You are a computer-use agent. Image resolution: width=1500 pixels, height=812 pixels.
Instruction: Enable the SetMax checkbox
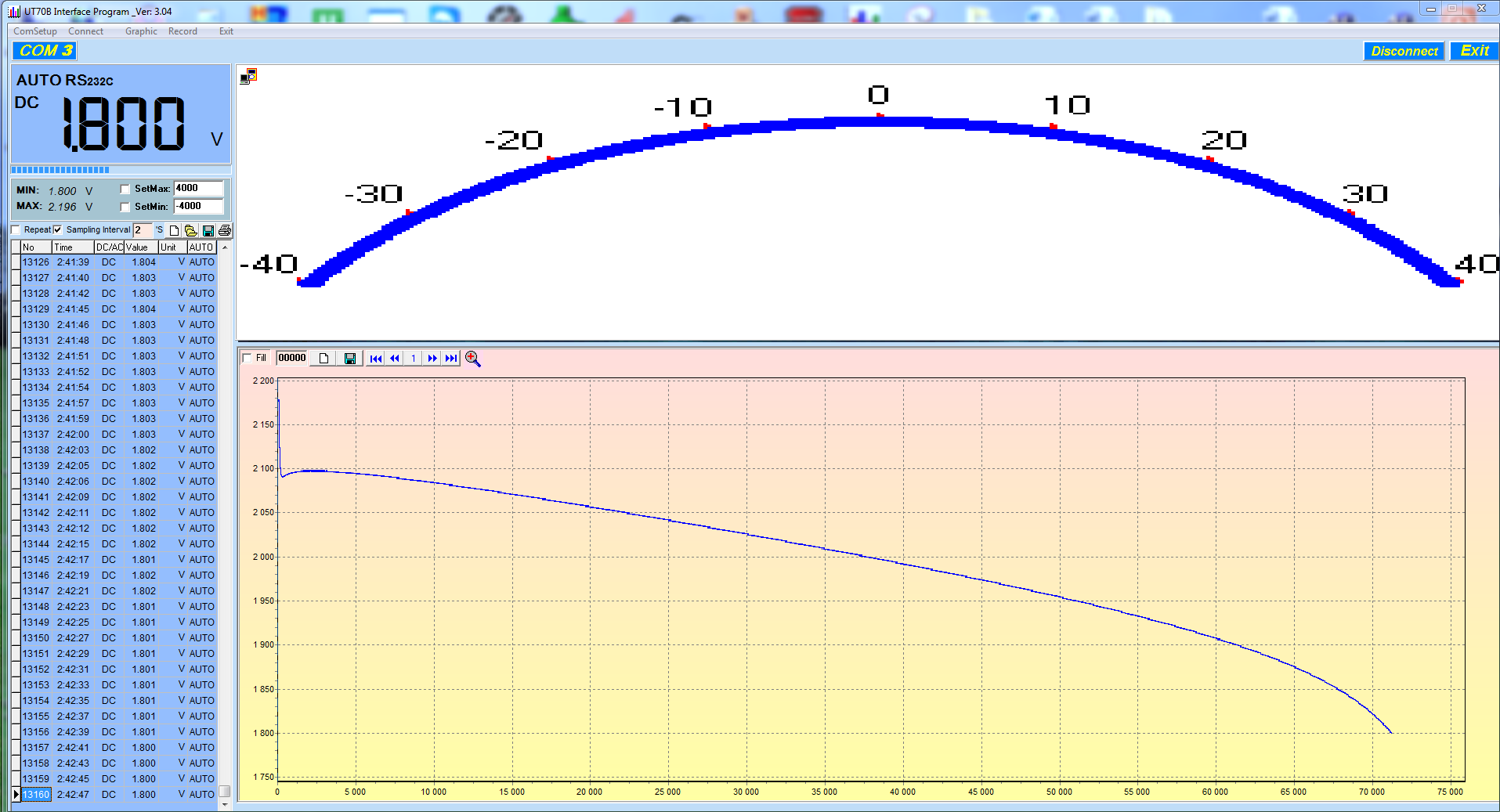tap(125, 189)
